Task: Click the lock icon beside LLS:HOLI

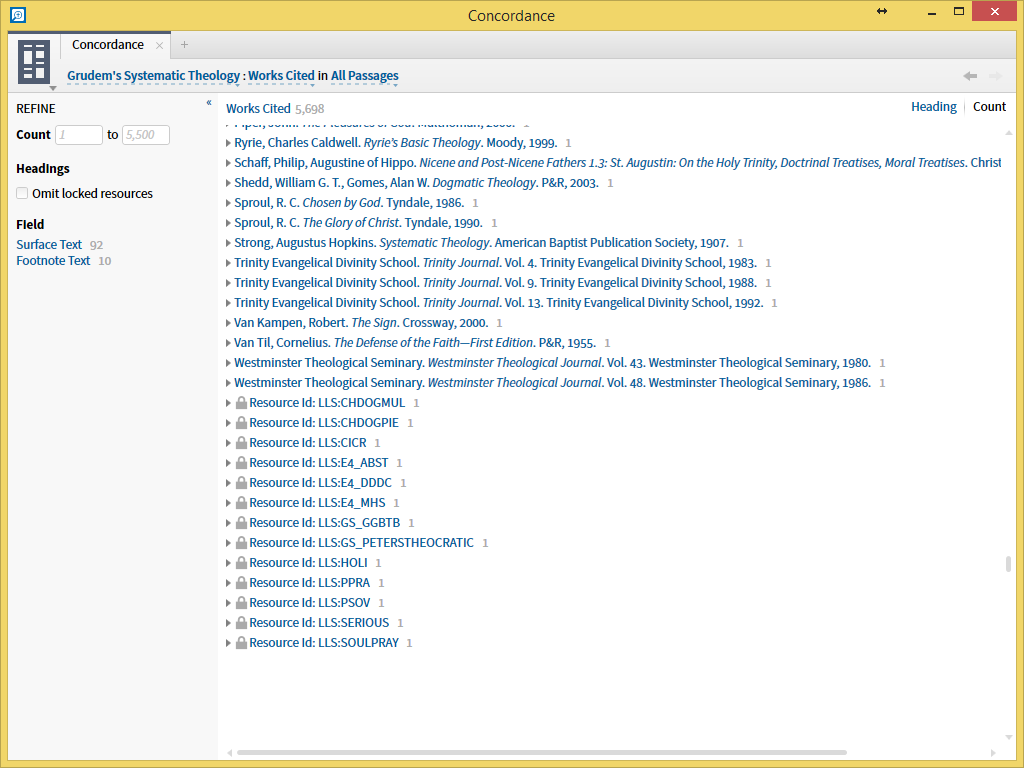Action: [x=241, y=563]
